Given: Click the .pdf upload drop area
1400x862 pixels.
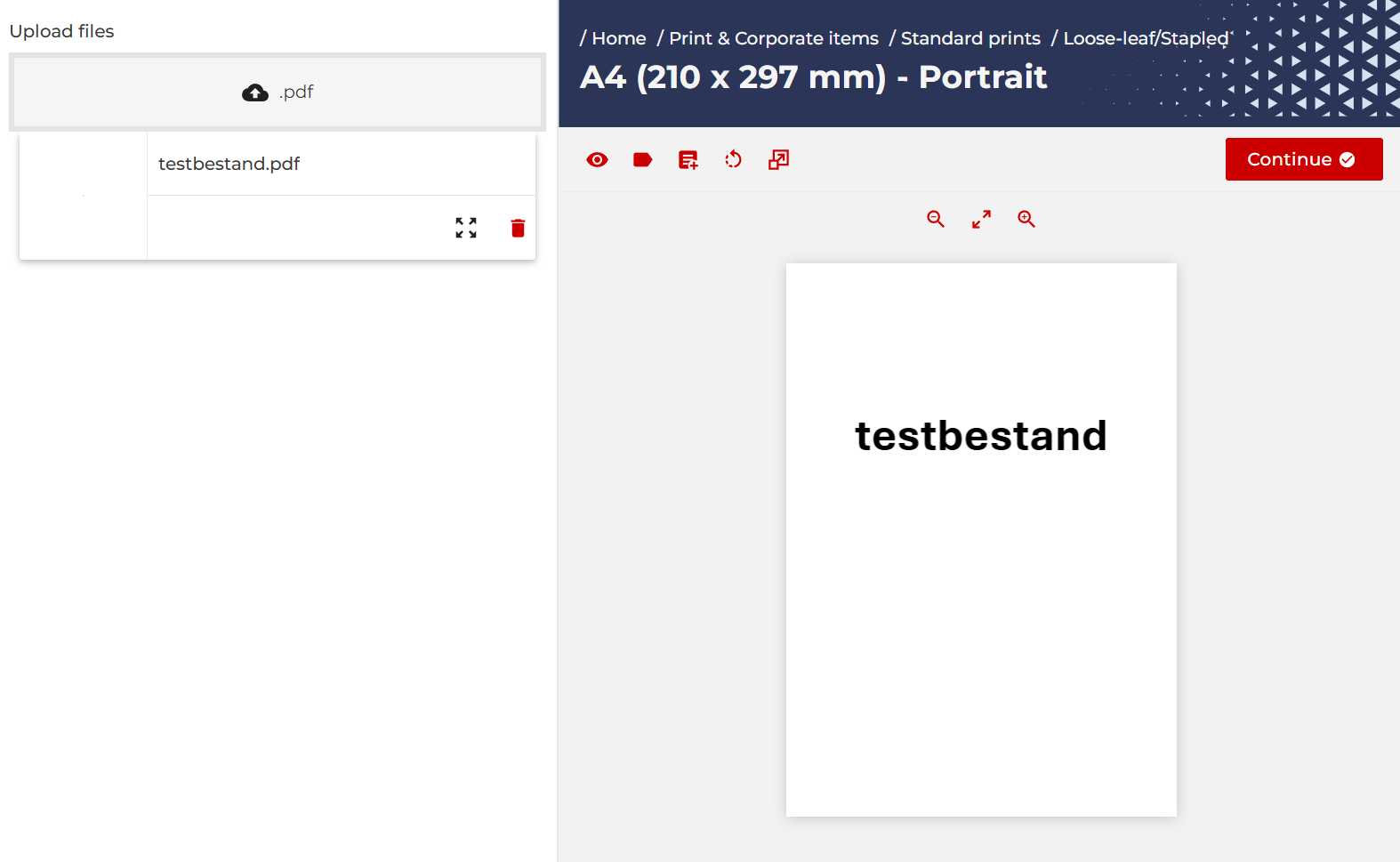Looking at the screenshot, I should pos(278,93).
